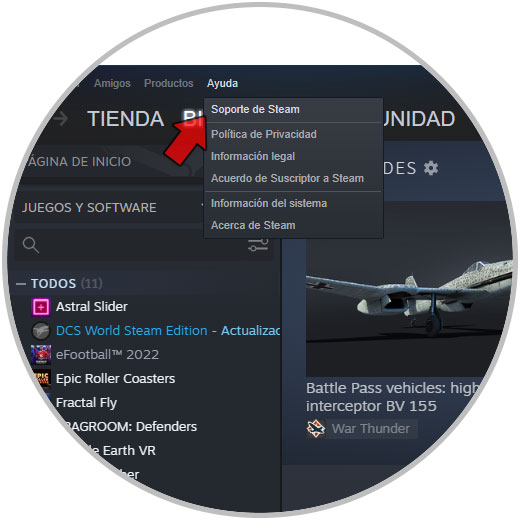Viewport: 520px width, 520px height.
Task: Click the DCS World round game icon
Action: (41, 331)
